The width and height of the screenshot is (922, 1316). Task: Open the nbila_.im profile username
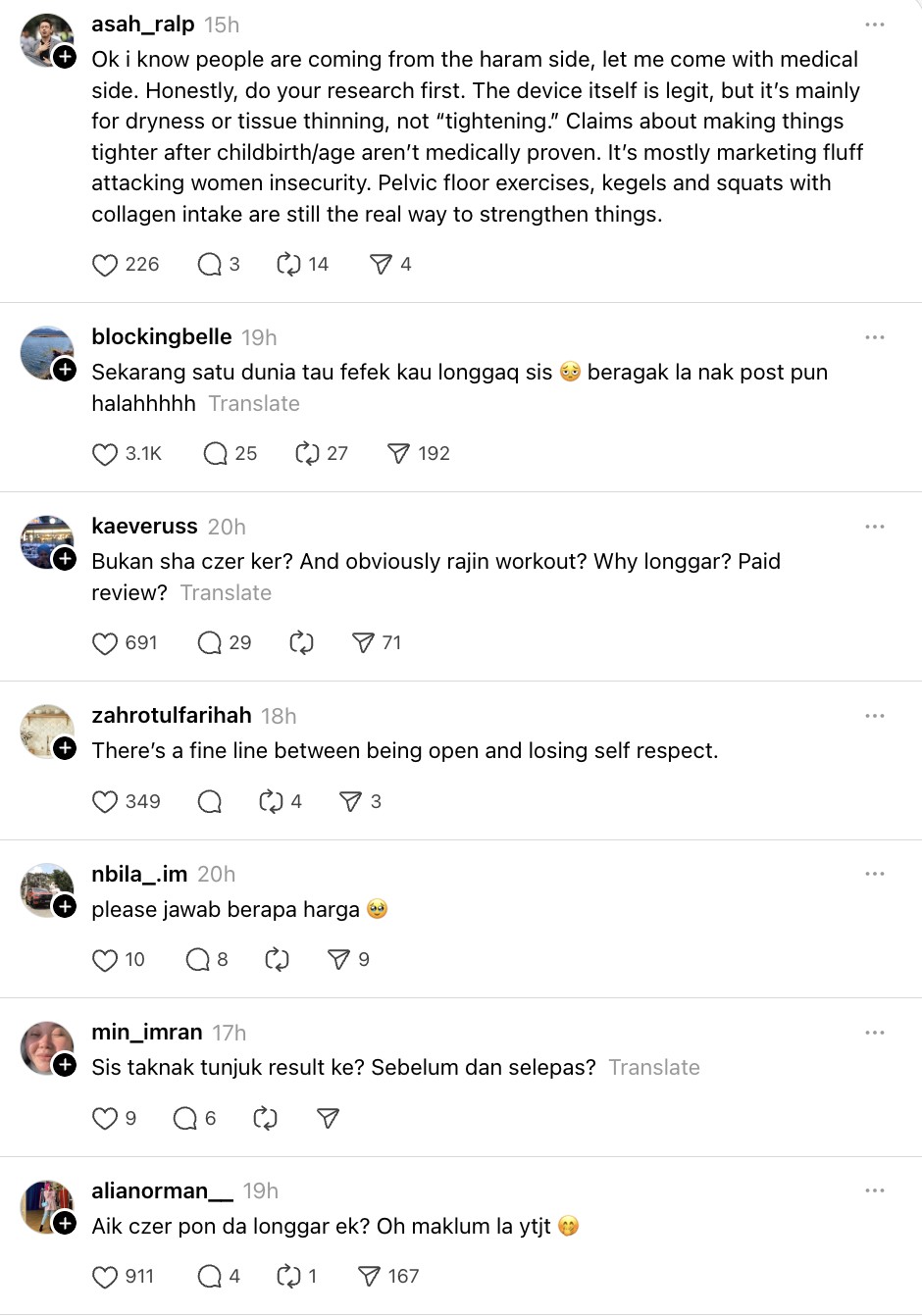[x=139, y=874]
